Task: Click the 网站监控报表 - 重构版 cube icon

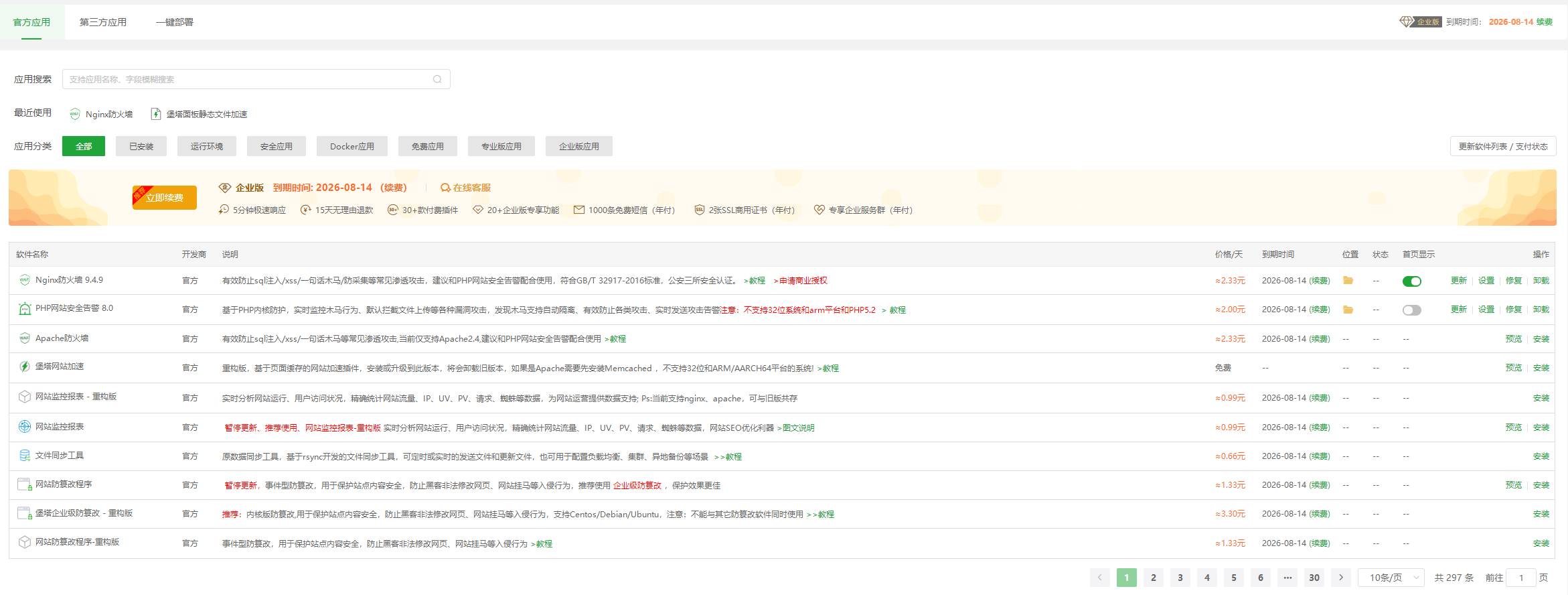Action: coord(25,397)
